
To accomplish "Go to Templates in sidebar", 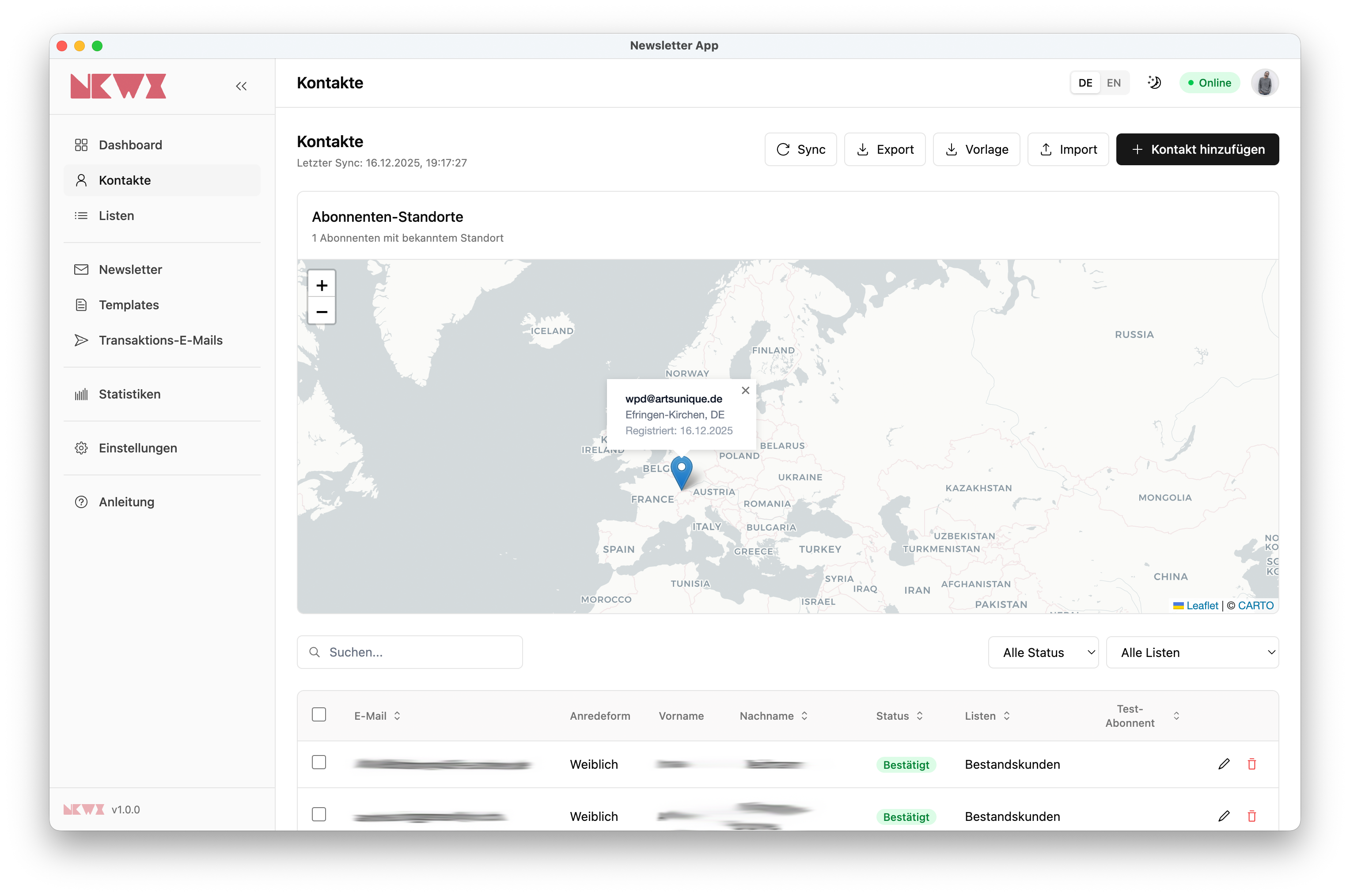I will point(129,304).
